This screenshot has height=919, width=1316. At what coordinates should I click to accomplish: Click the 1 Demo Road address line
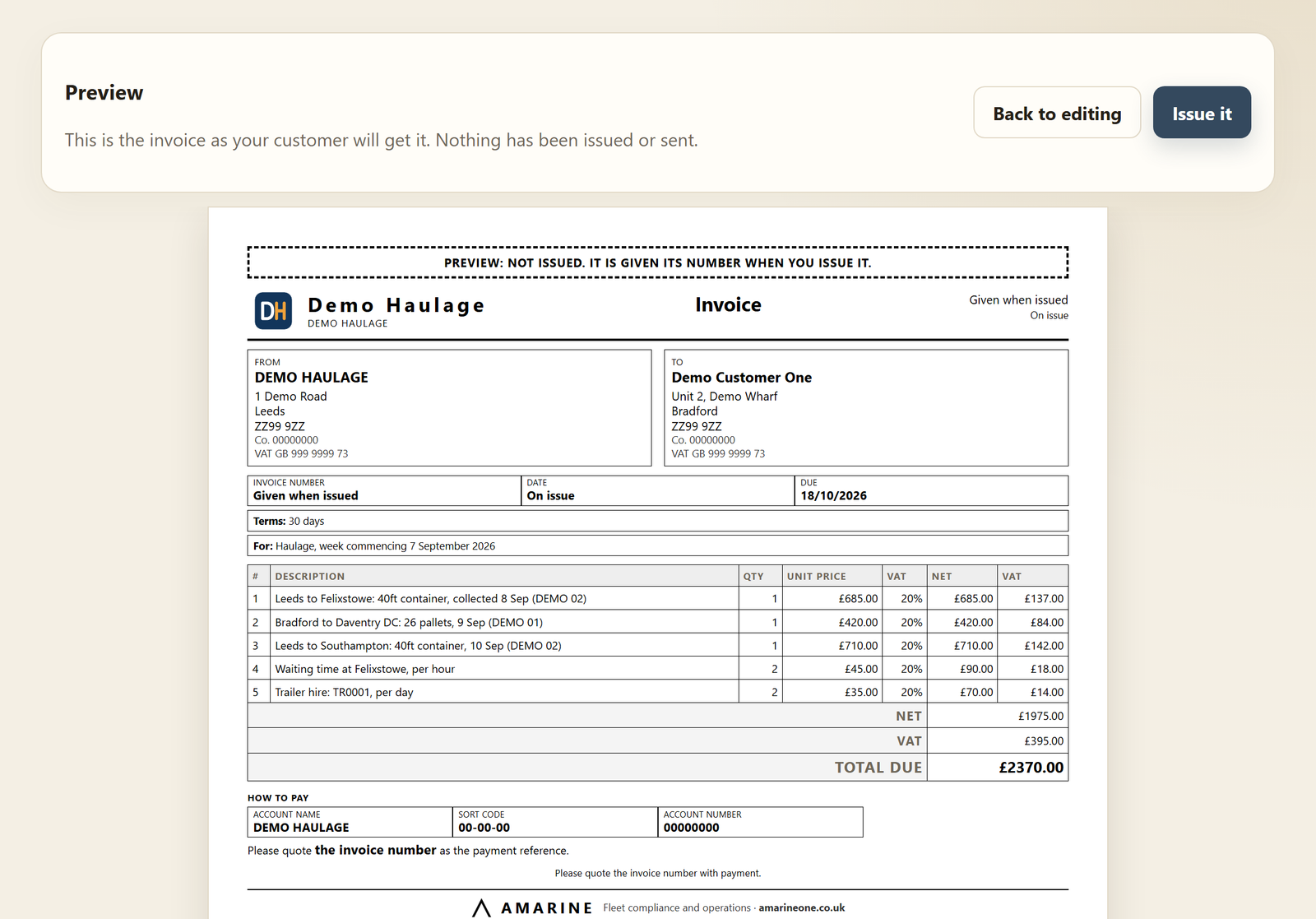tap(290, 397)
